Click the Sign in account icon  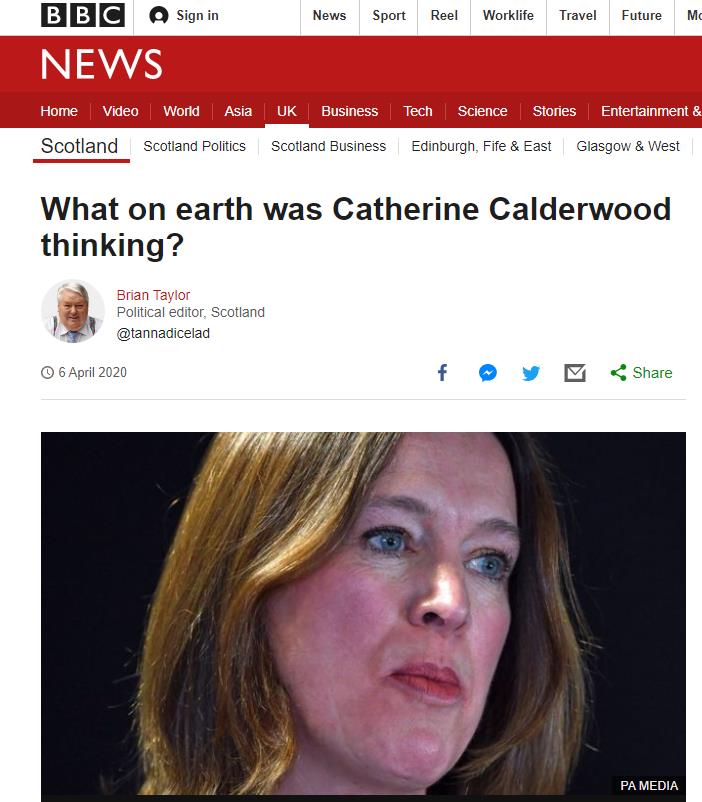pyautogui.click(x=159, y=16)
